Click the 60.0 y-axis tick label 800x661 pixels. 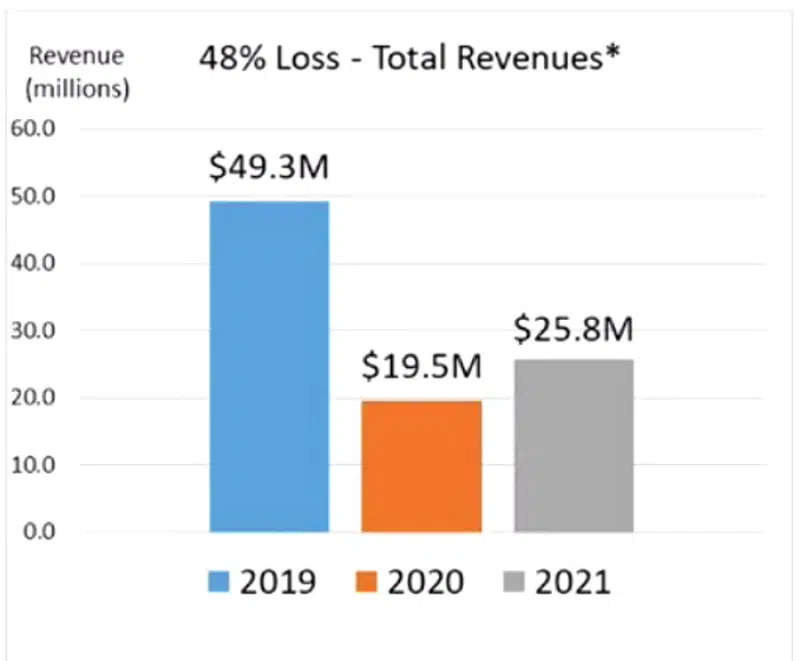tap(37, 129)
